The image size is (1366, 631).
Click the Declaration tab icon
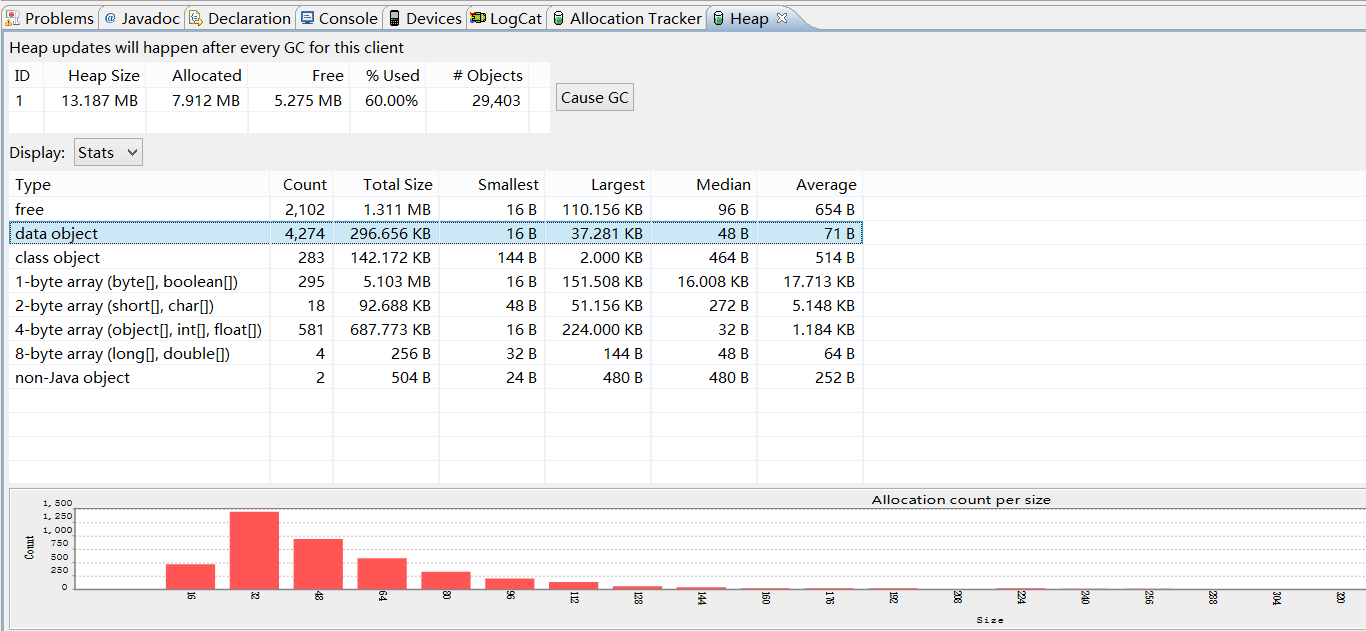pos(195,18)
